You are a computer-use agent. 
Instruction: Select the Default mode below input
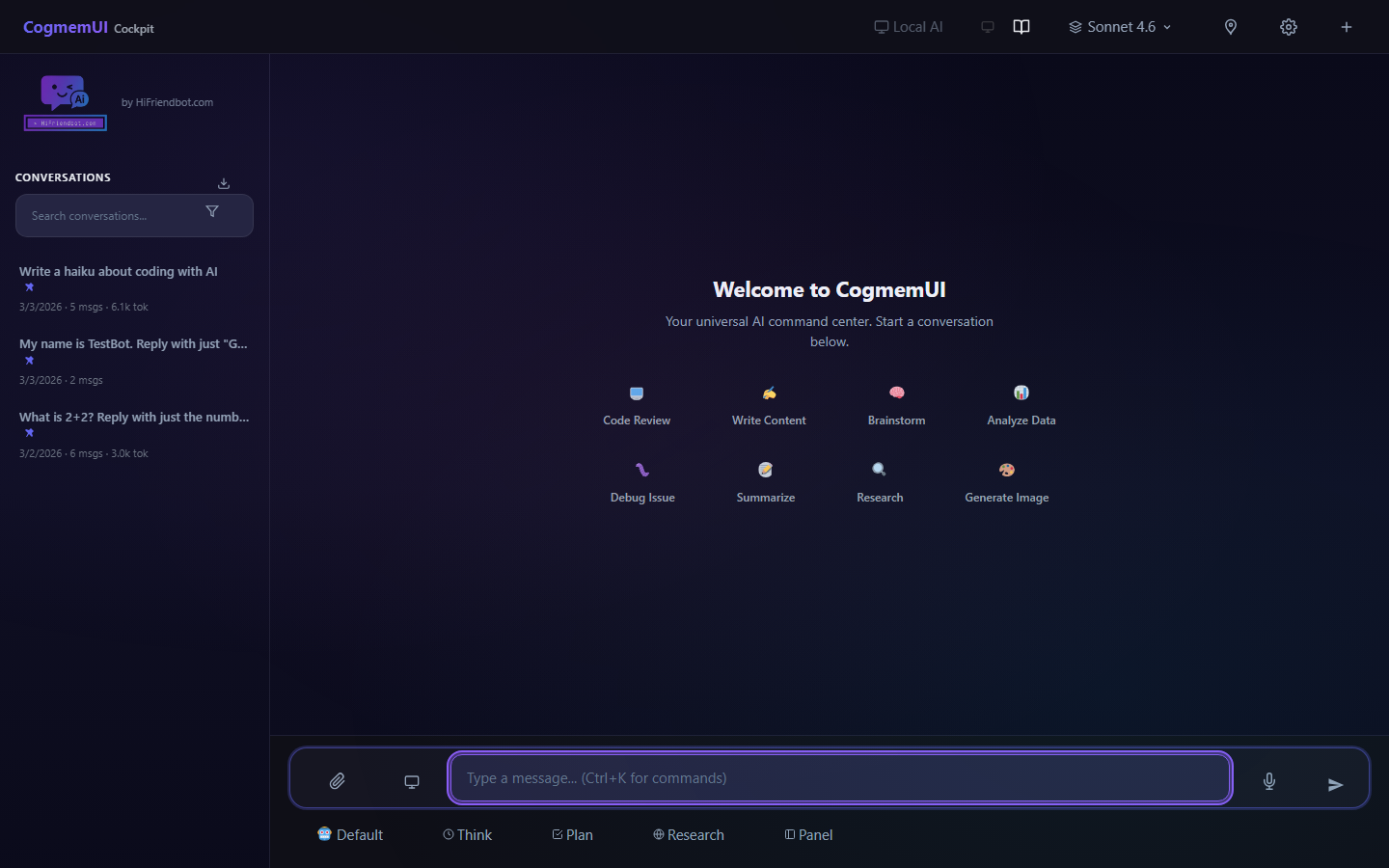(350, 834)
